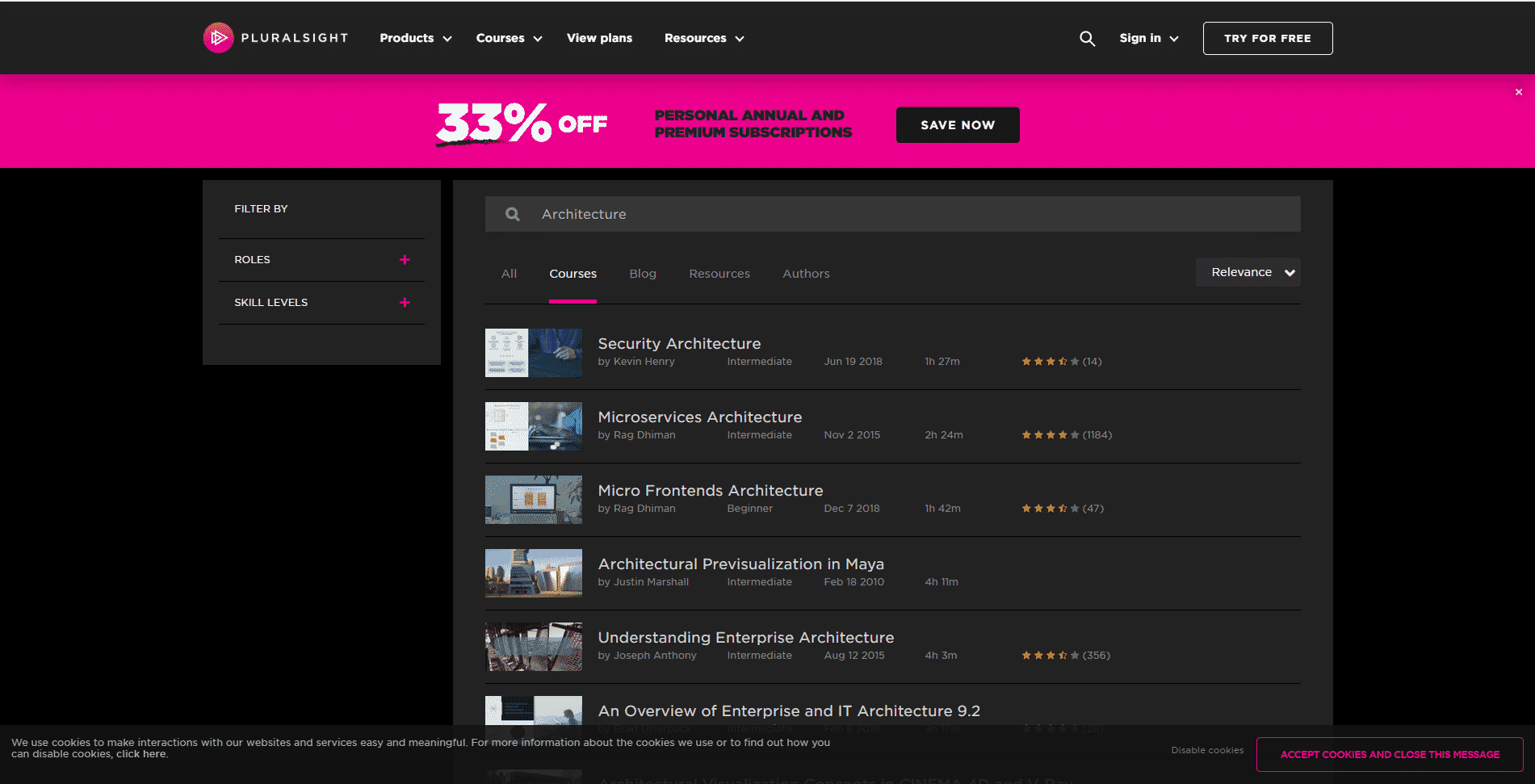Open Understanding Enterprise Architecture course

tap(746, 638)
